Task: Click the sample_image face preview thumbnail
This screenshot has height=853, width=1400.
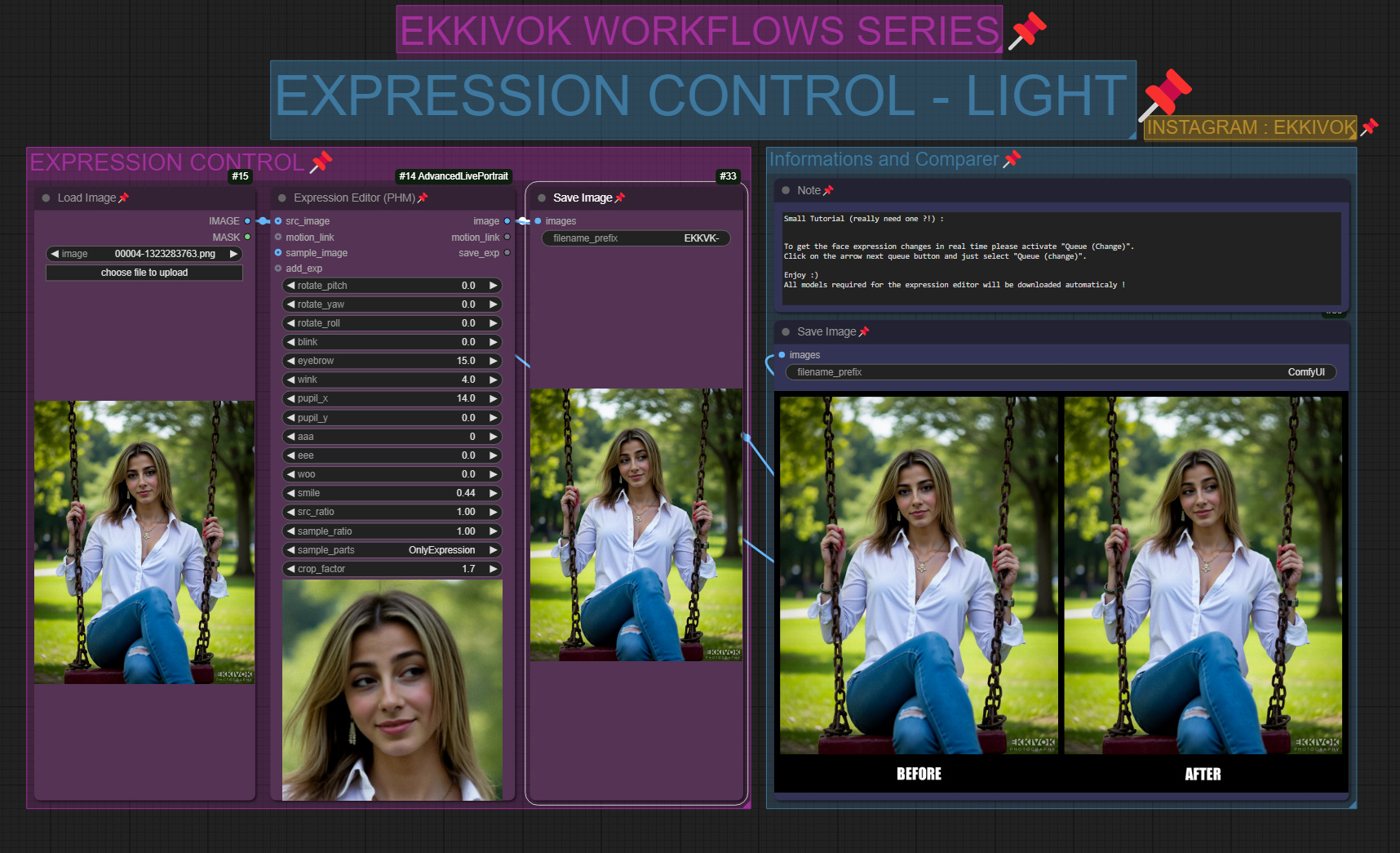Action: 392,690
